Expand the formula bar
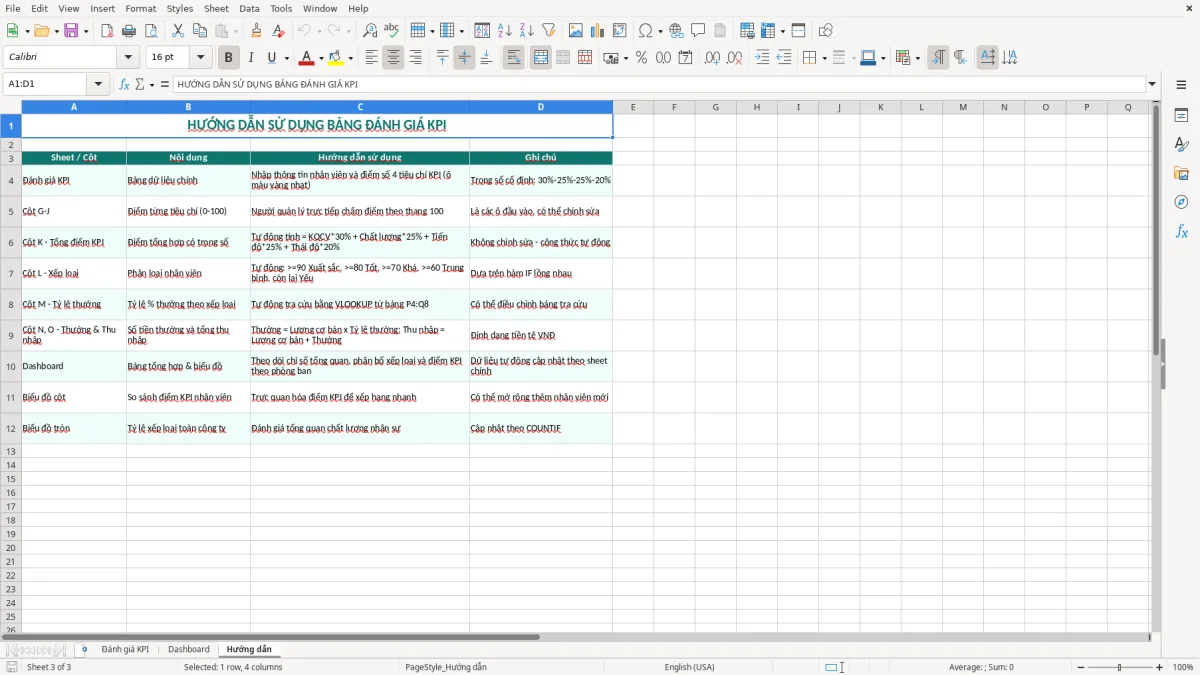The height and width of the screenshot is (675, 1200). [x=1152, y=84]
